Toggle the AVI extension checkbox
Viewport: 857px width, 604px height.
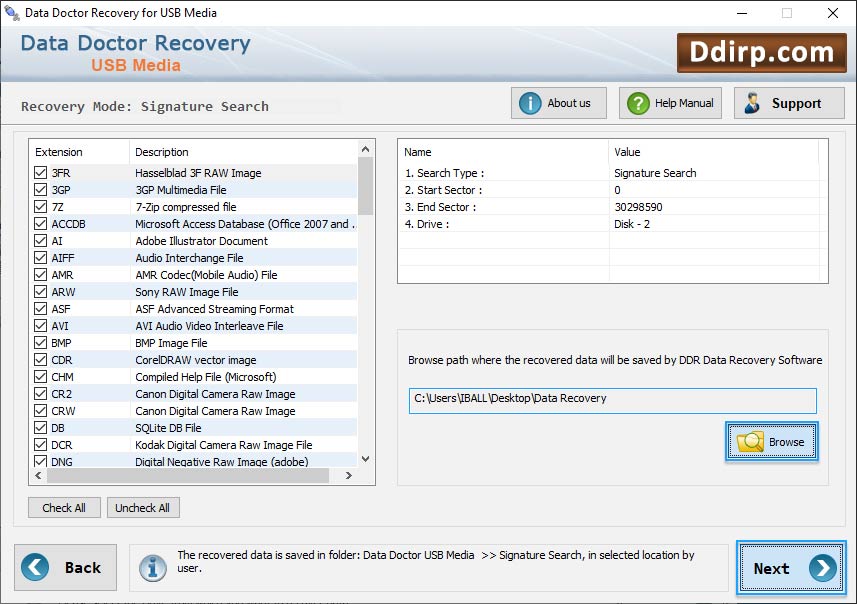point(40,326)
